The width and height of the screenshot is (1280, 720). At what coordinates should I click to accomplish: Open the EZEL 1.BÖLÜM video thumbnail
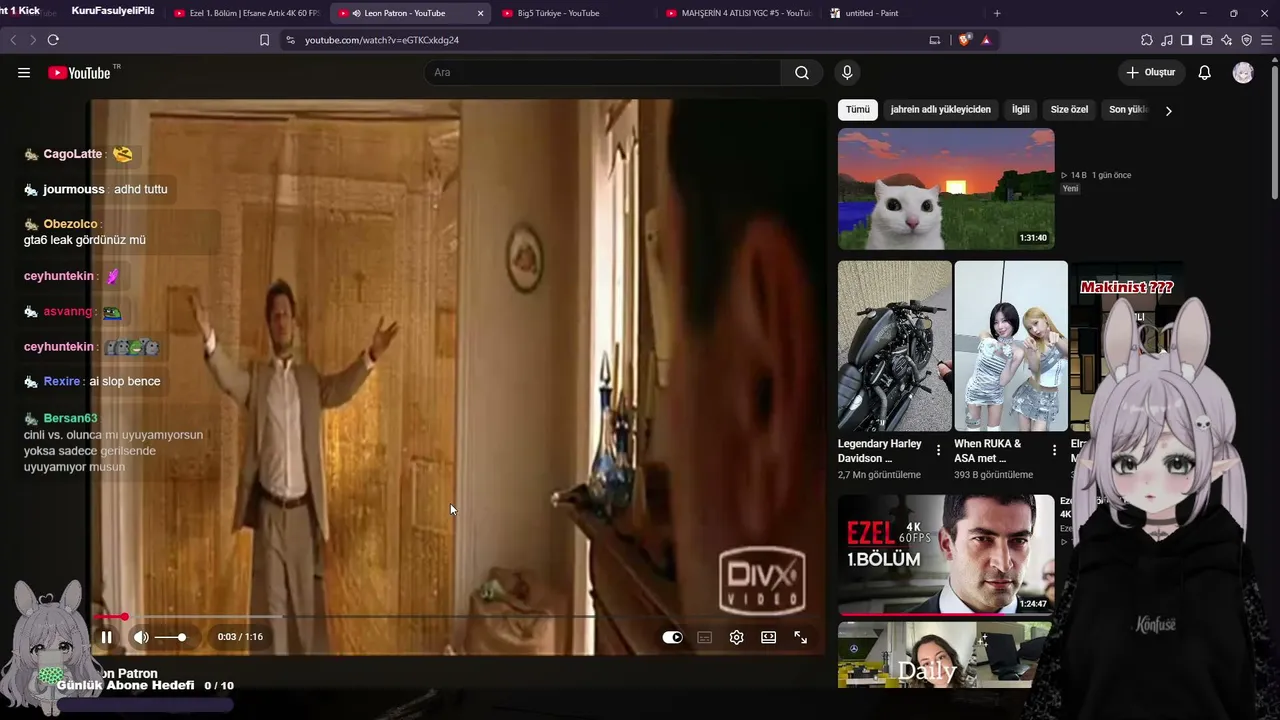tap(946, 554)
